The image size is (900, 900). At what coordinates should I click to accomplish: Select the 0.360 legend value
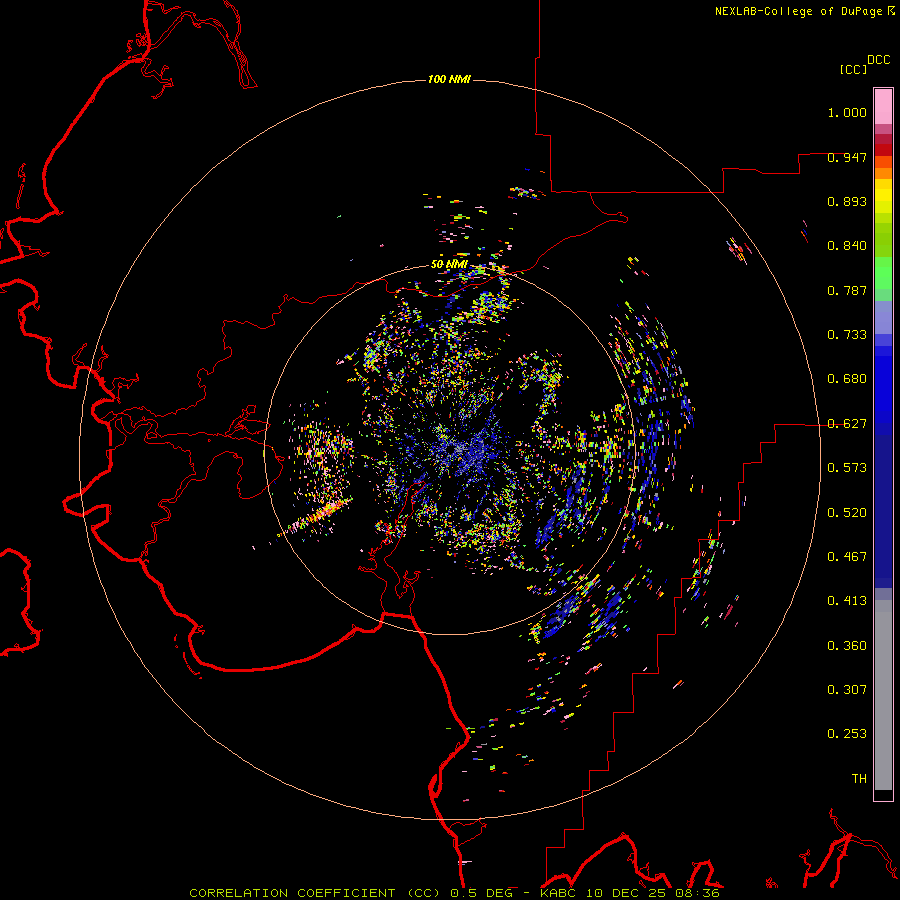847,646
